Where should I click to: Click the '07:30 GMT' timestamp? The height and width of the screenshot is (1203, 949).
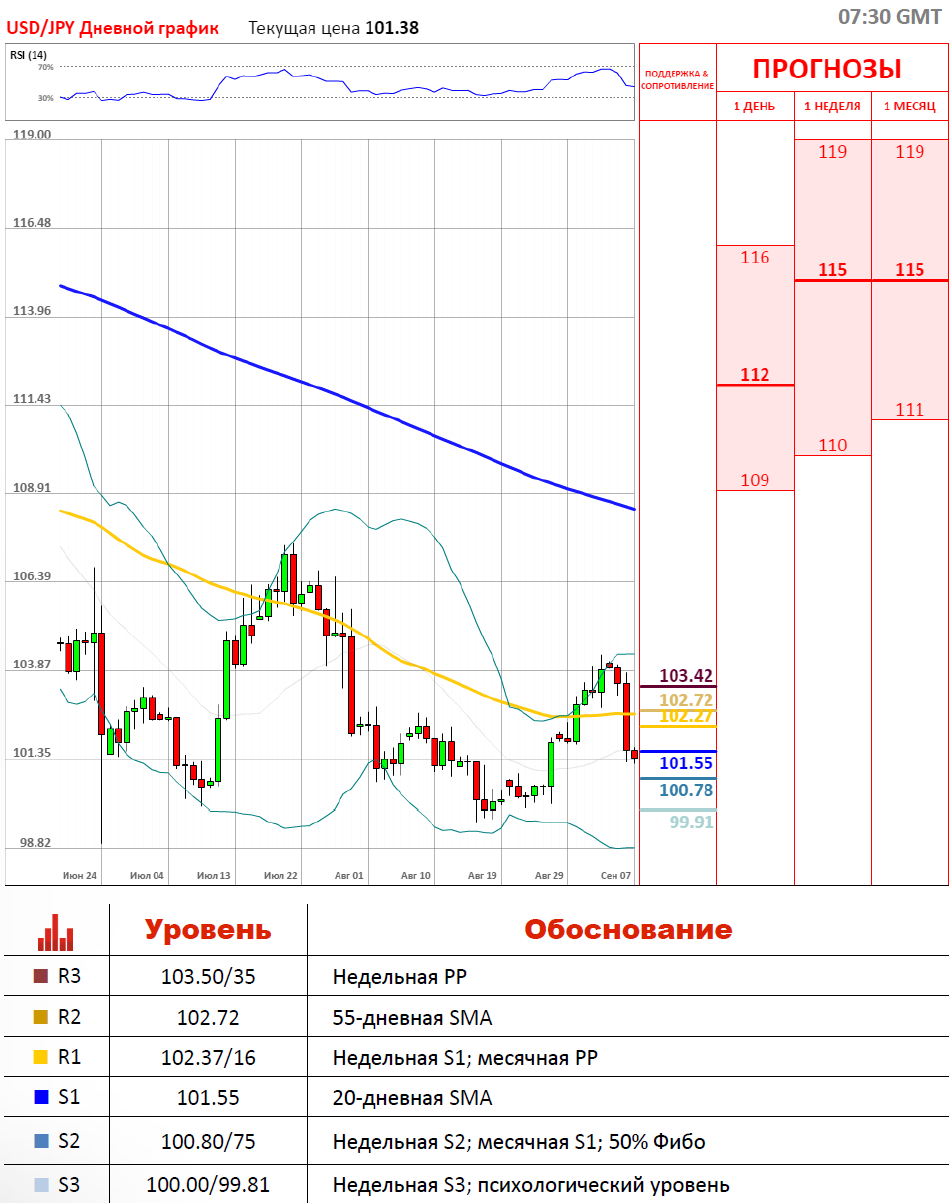pos(889,16)
